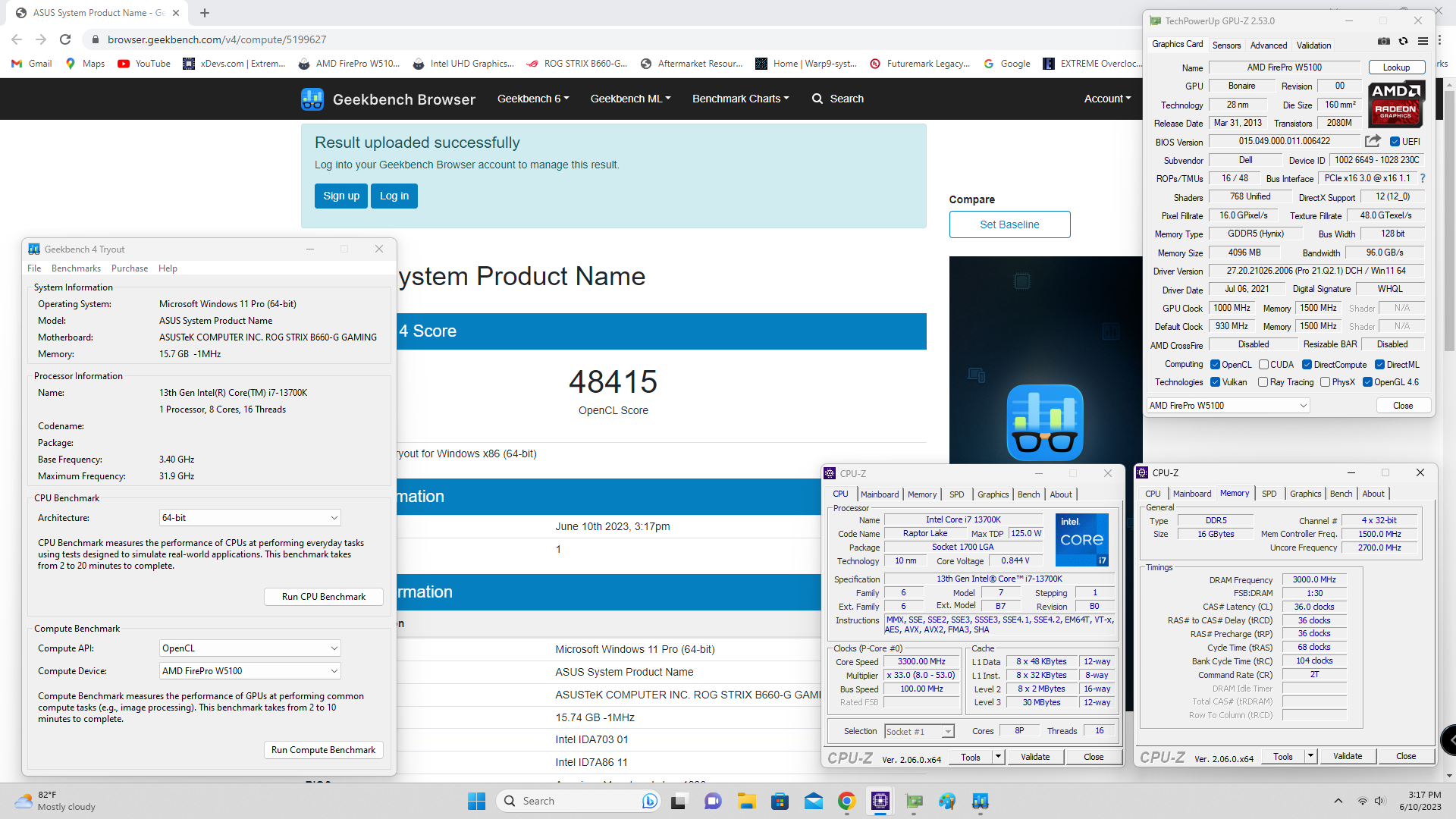
Task: Click the GPU-Z refresh icon
Action: pos(1404,41)
